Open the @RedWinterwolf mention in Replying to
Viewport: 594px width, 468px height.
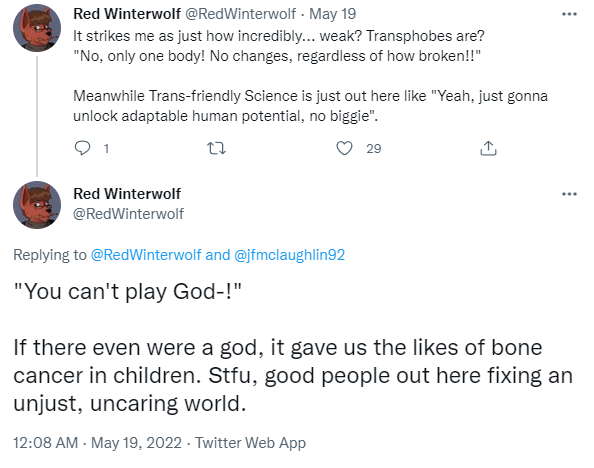coord(146,255)
